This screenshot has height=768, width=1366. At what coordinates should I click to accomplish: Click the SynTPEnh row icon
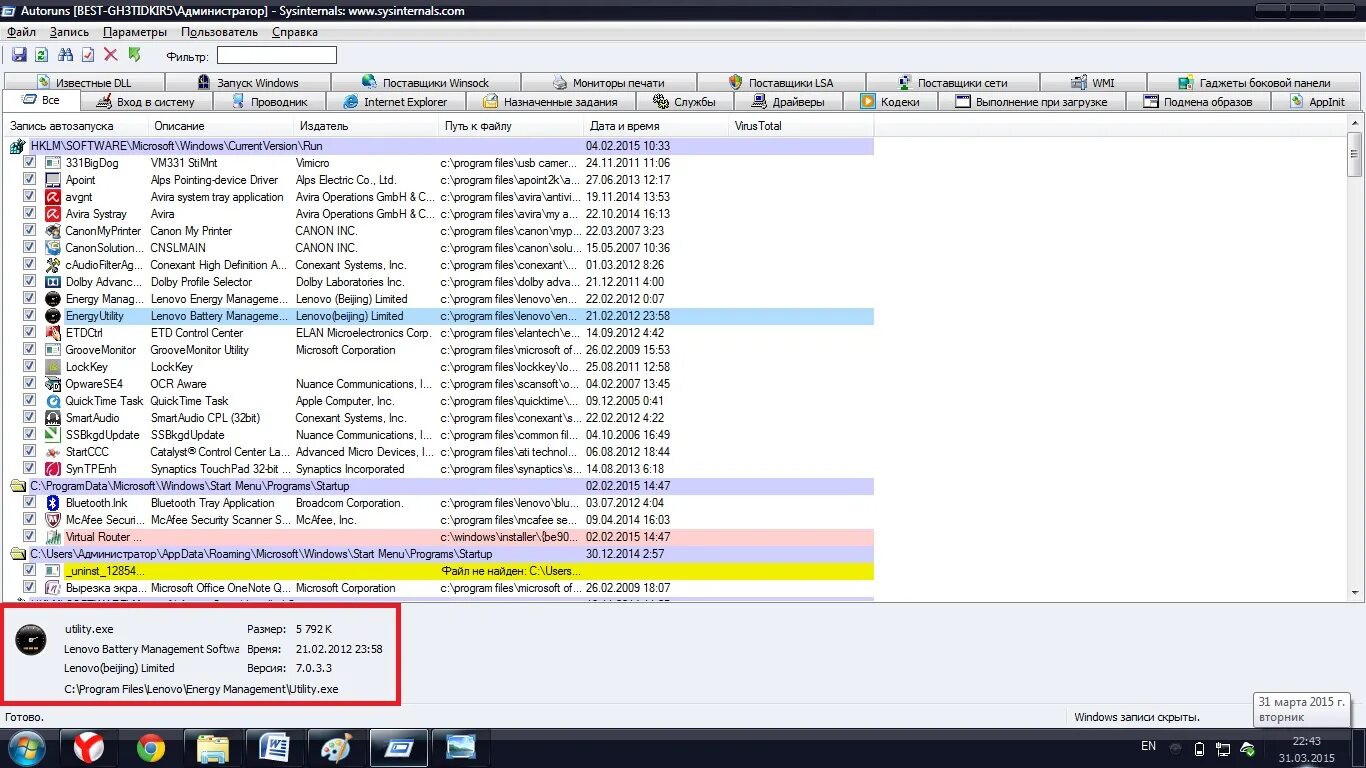[x=53, y=469]
